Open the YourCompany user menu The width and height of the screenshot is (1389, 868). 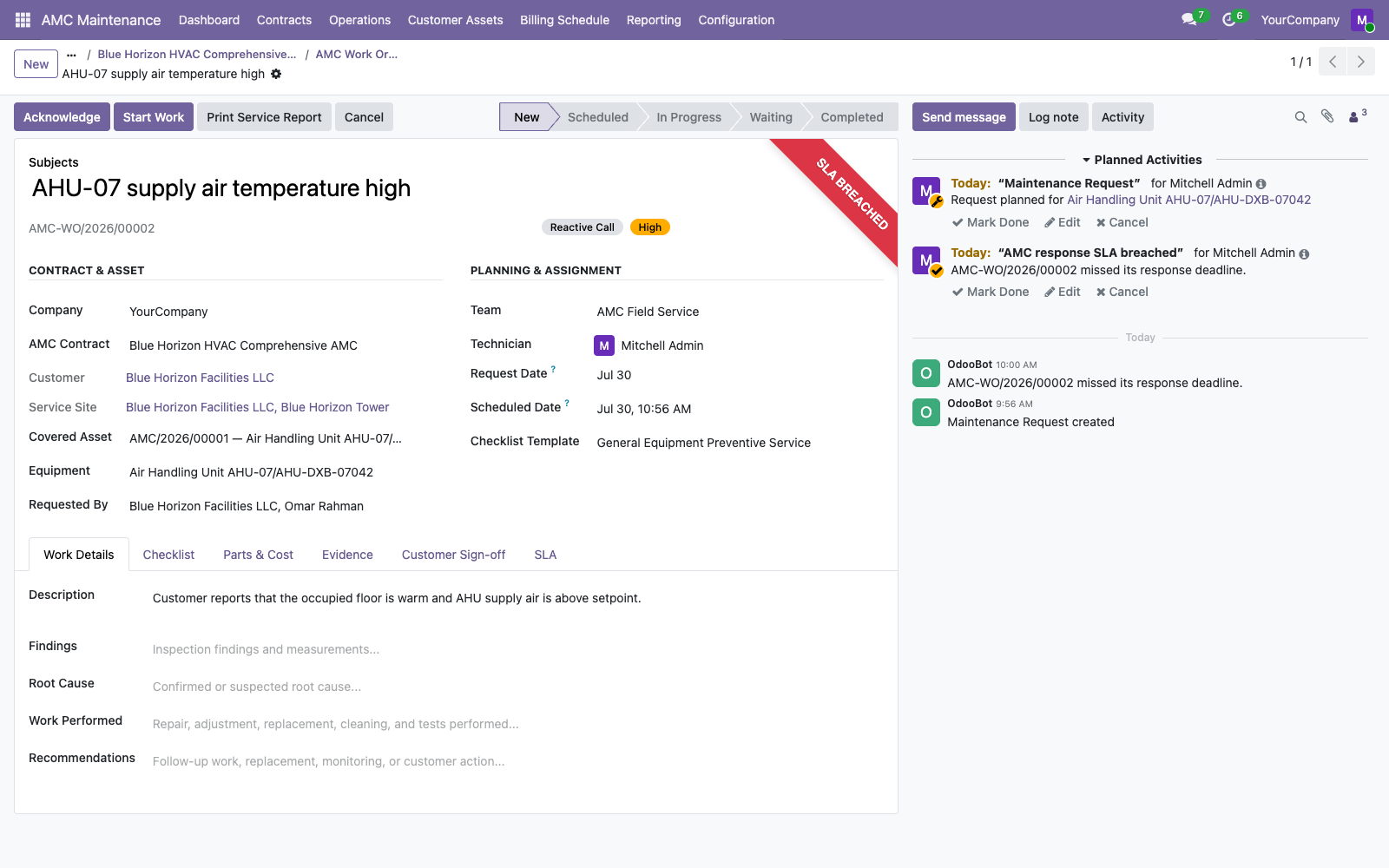point(1300,20)
